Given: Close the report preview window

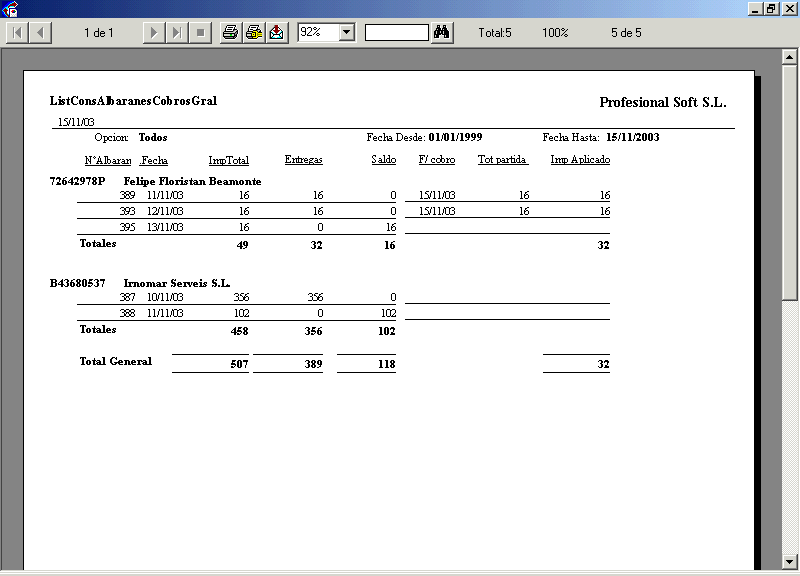Looking at the screenshot, I should (x=788, y=9).
